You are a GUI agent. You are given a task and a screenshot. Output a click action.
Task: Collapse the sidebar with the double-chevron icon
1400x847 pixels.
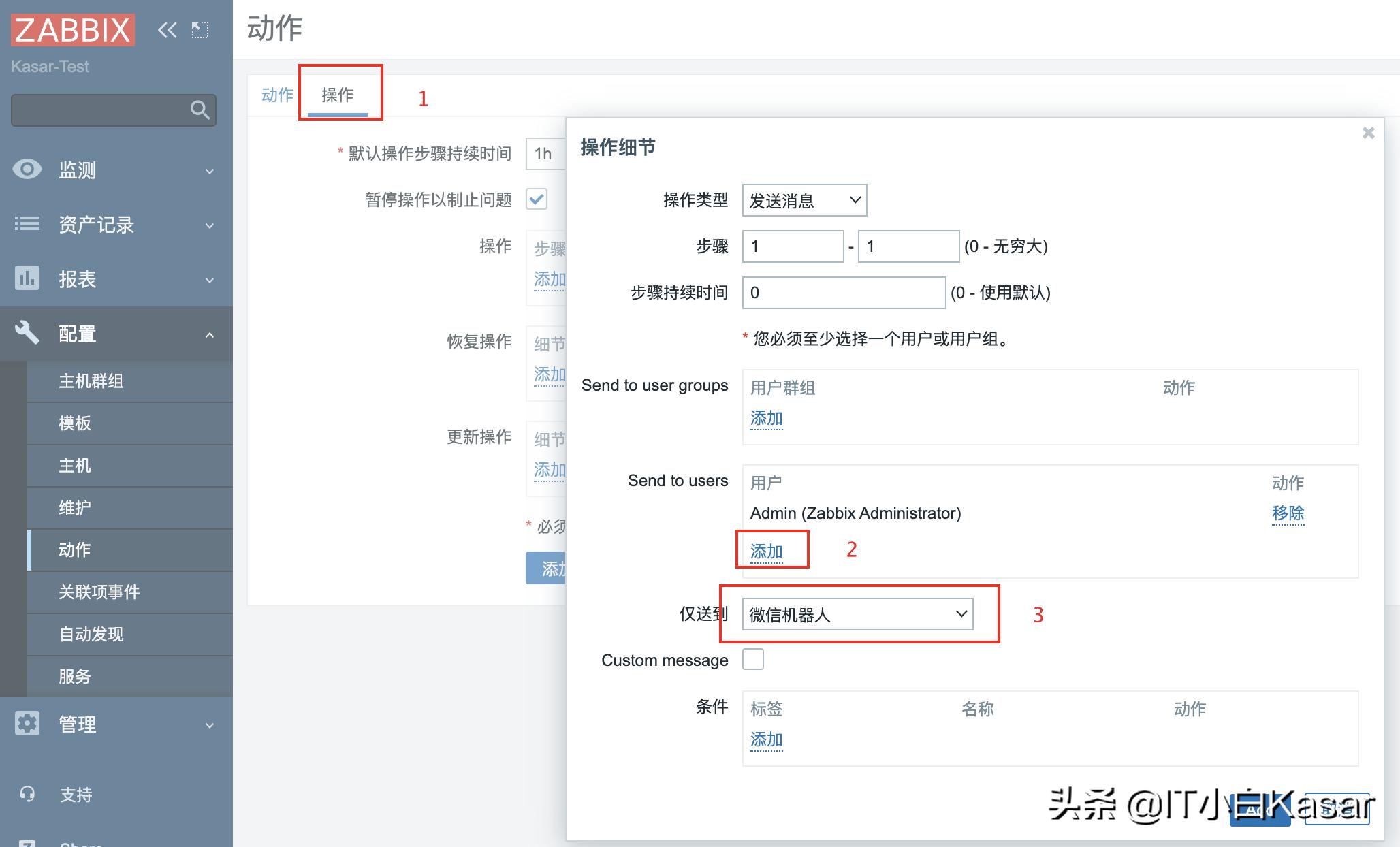pyautogui.click(x=168, y=29)
